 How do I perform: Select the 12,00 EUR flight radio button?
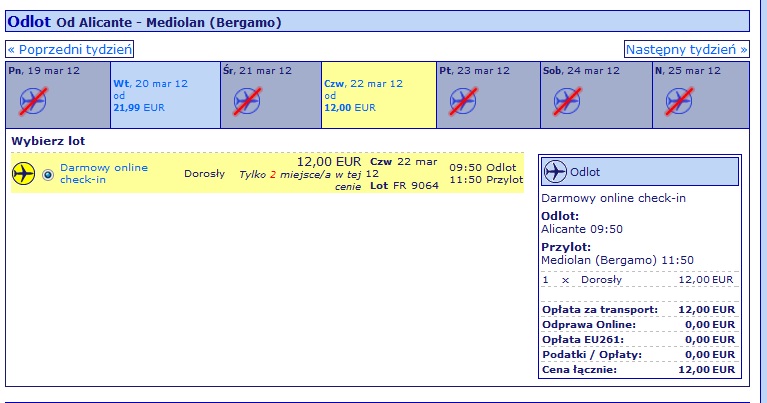(48, 175)
